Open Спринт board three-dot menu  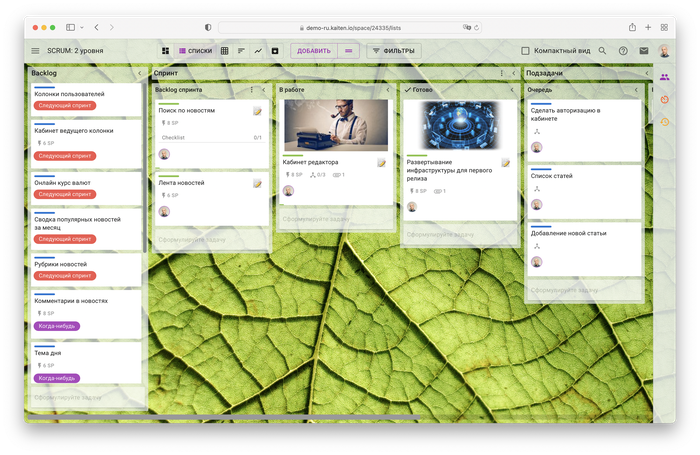[x=501, y=73]
